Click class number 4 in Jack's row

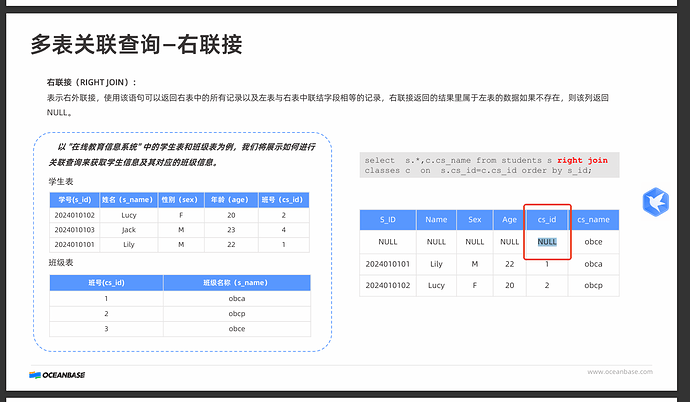pos(283,230)
